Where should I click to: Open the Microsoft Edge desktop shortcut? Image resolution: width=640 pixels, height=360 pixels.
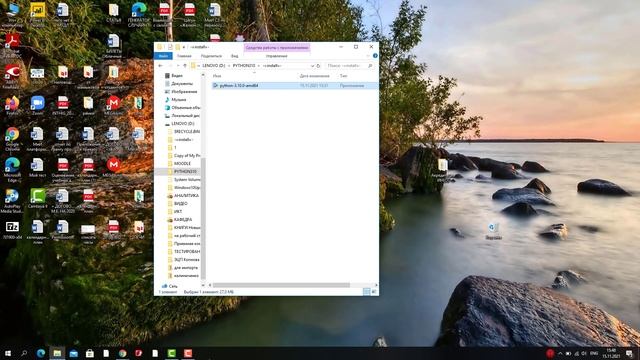pos(12,169)
